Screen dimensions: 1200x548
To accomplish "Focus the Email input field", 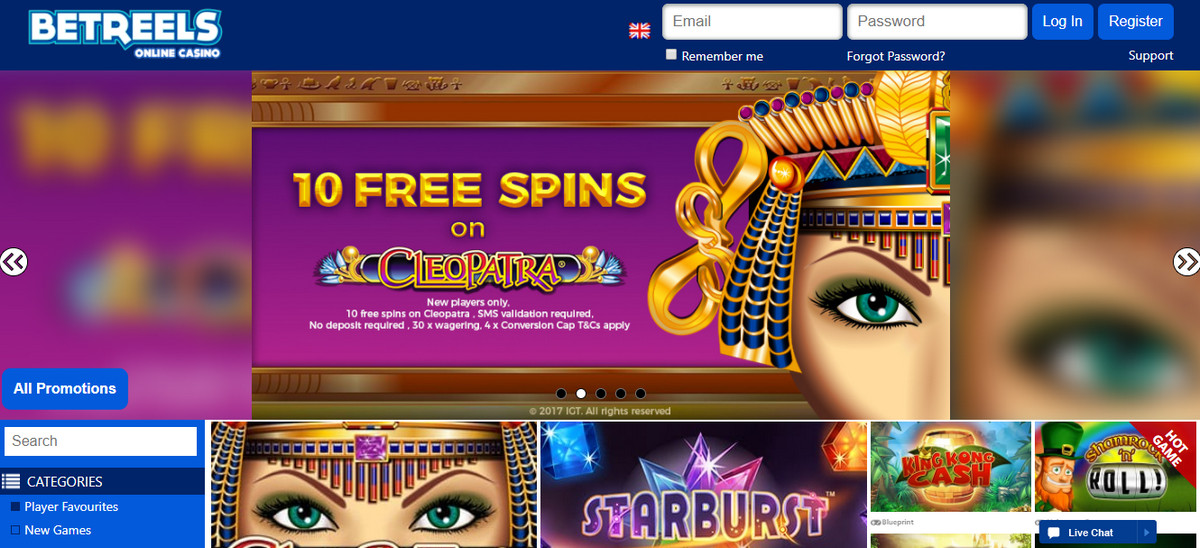I will (x=752, y=22).
